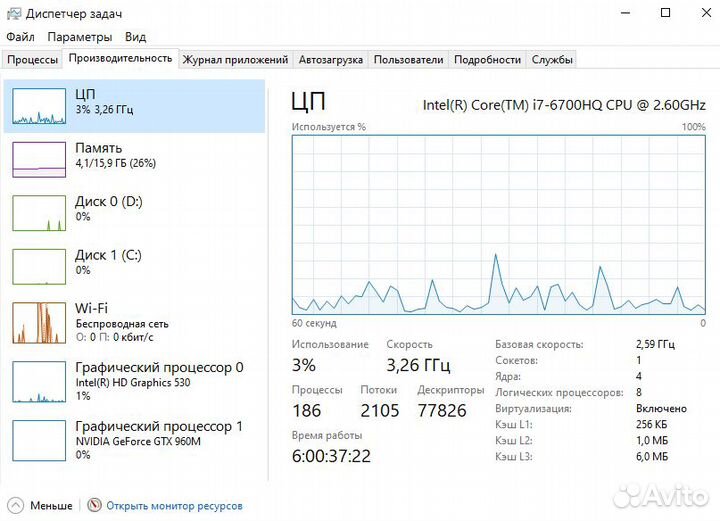Click the Память memory graph thumbnail
Viewport: 720px width, 521px height.
click(x=39, y=159)
